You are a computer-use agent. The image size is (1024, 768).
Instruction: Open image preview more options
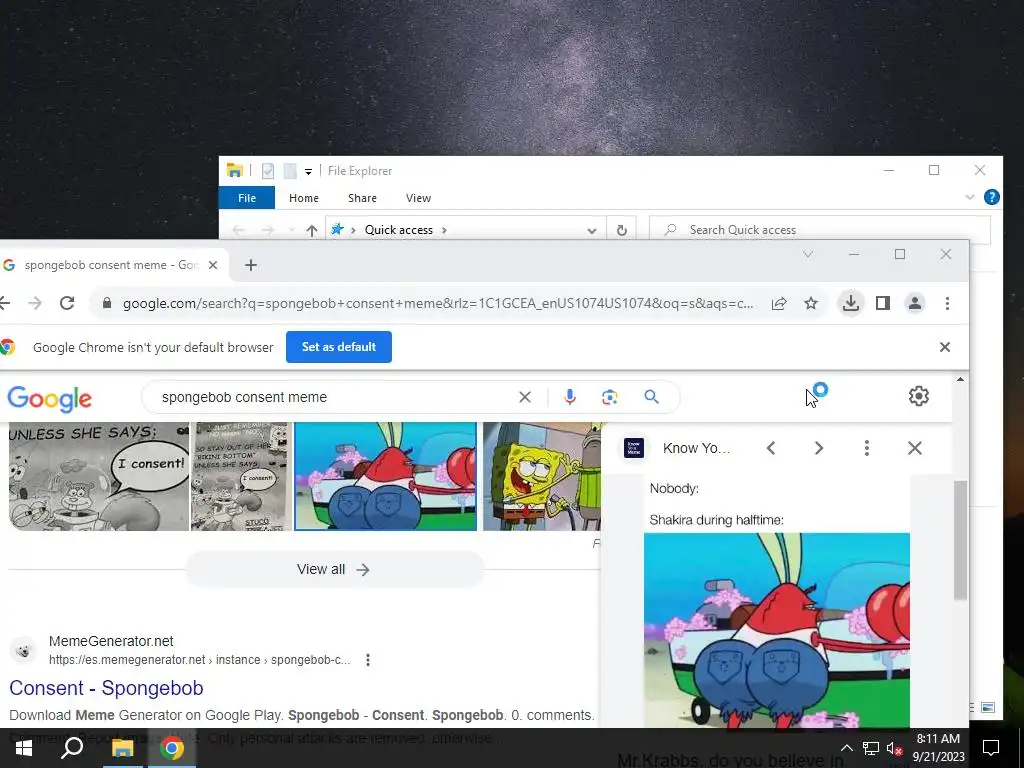867,448
